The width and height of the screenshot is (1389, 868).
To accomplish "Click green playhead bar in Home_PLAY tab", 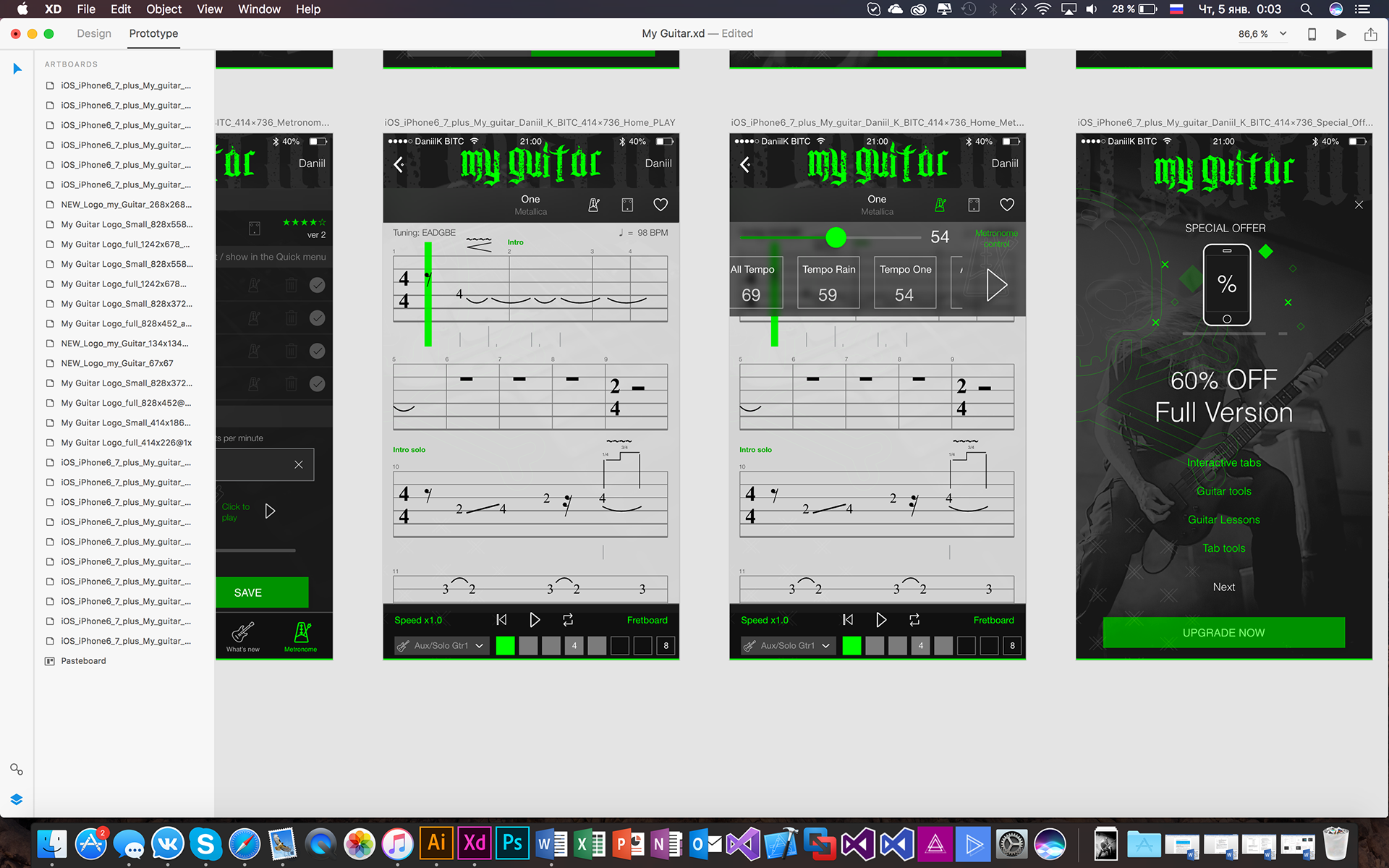I will (x=428, y=294).
